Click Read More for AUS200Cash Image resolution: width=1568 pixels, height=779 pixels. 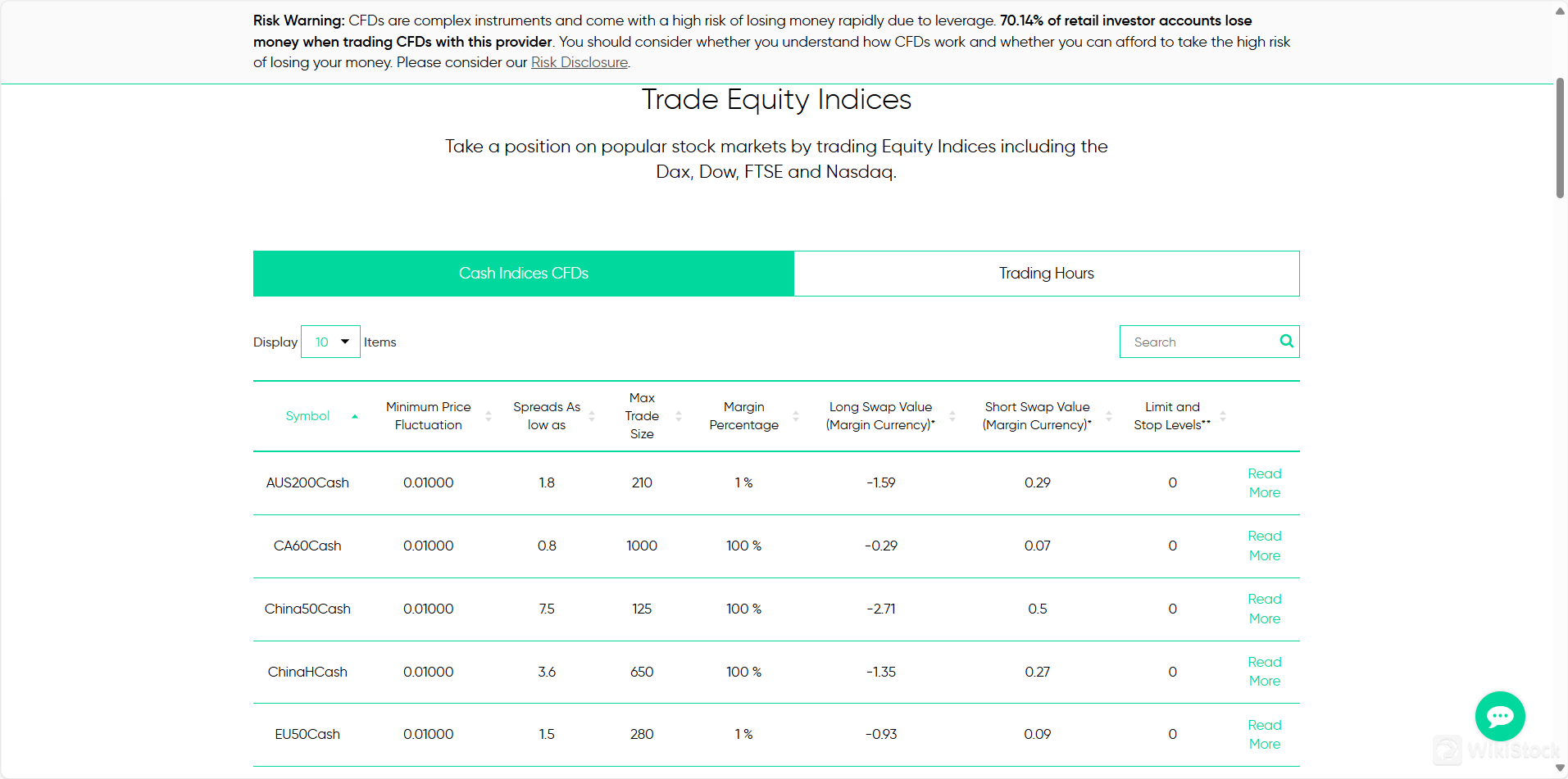coord(1264,483)
